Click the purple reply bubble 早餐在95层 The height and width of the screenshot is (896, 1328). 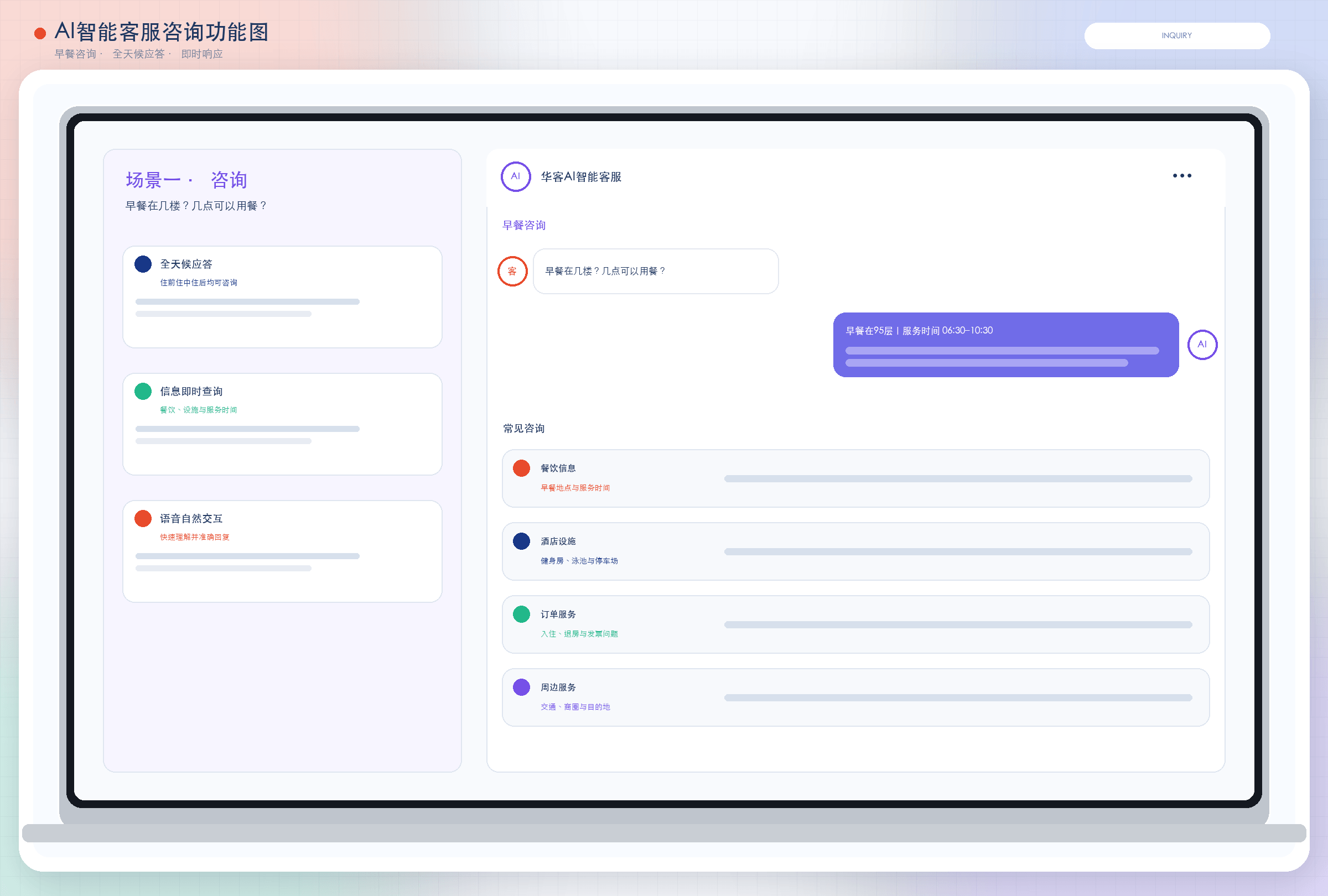(x=1006, y=345)
